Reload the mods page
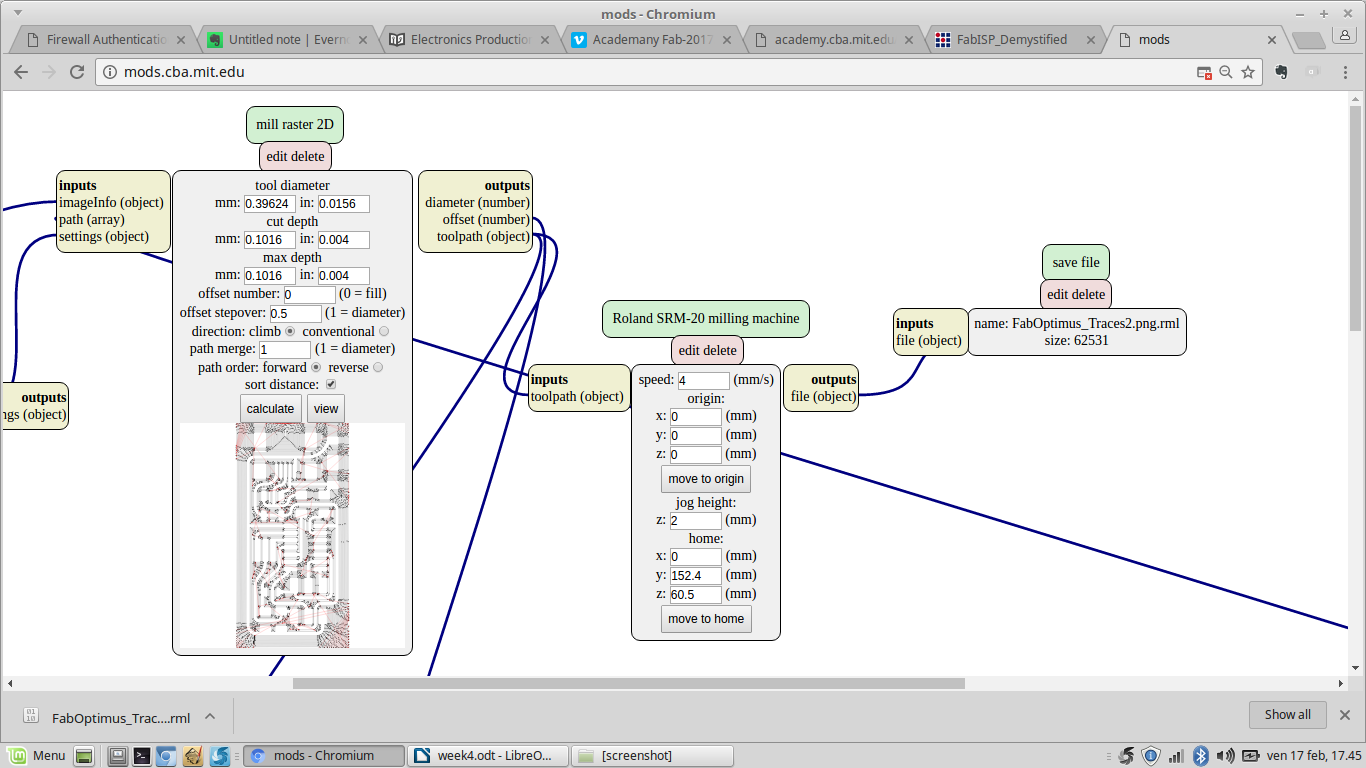Screen dimensions: 1366x768 coord(77,72)
